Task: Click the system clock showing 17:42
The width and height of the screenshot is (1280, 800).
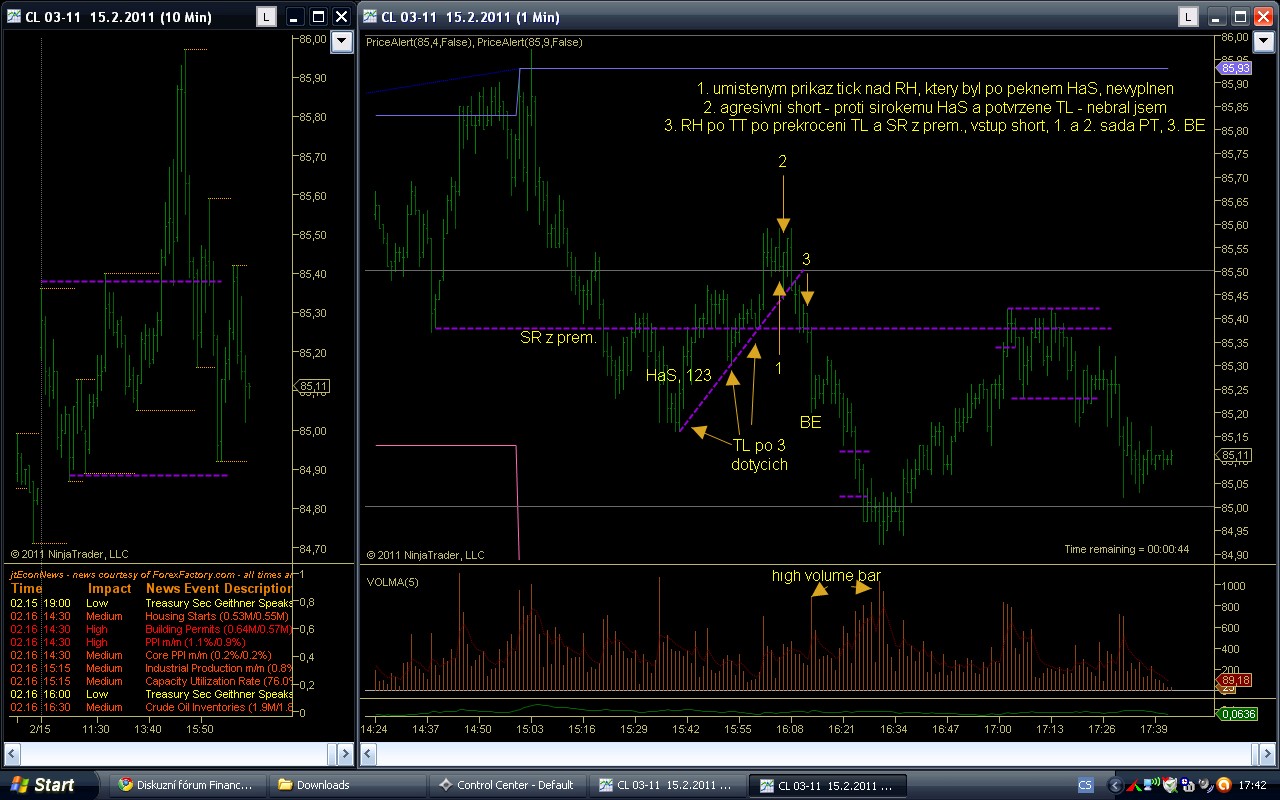Action: [1253, 785]
